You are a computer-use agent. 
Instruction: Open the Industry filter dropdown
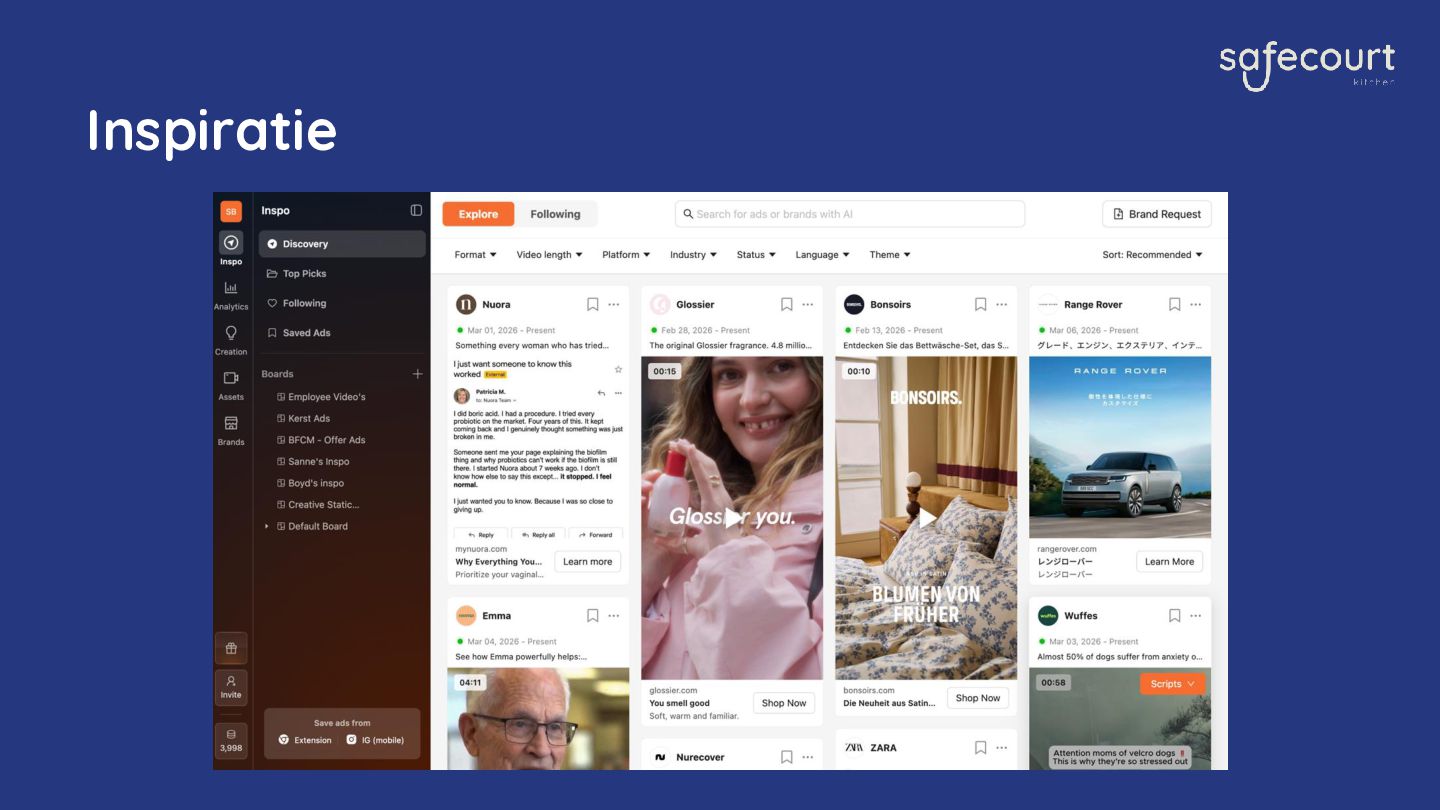693,255
